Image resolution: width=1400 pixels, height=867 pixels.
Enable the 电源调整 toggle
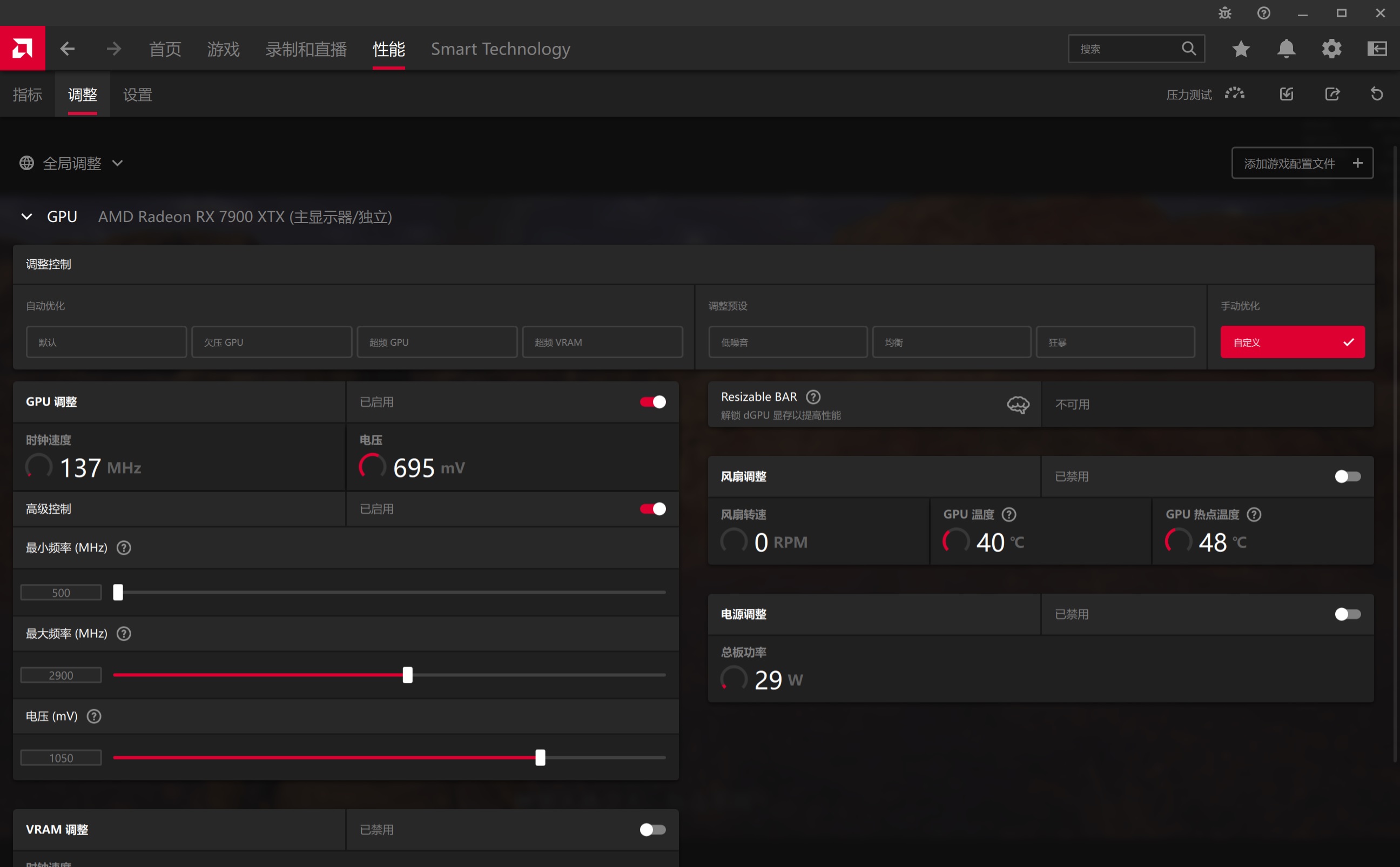point(1347,614)
